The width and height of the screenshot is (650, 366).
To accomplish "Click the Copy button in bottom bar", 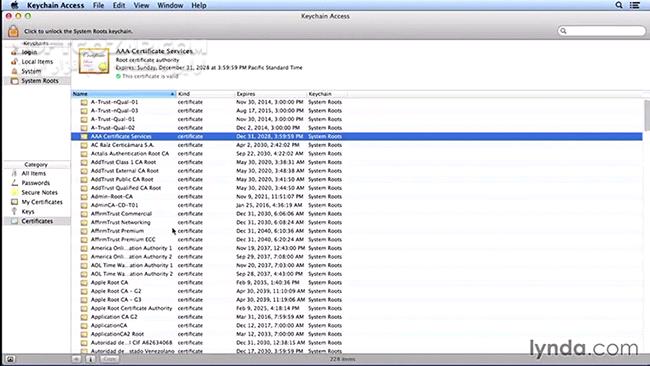I will click(109, 359).
